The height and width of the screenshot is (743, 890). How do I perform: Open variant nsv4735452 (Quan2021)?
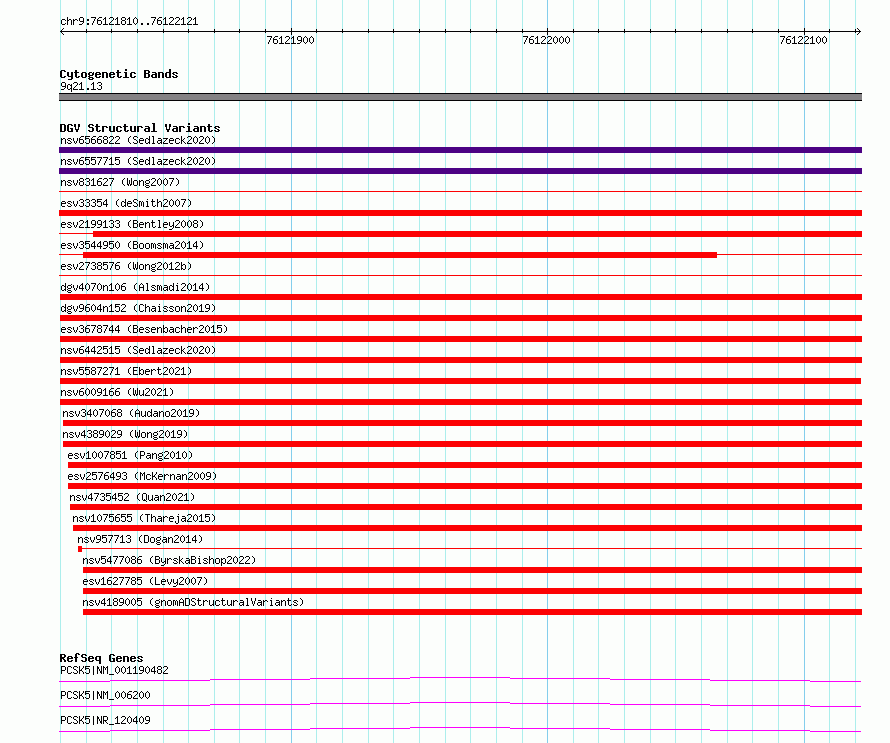pos(132,497)
